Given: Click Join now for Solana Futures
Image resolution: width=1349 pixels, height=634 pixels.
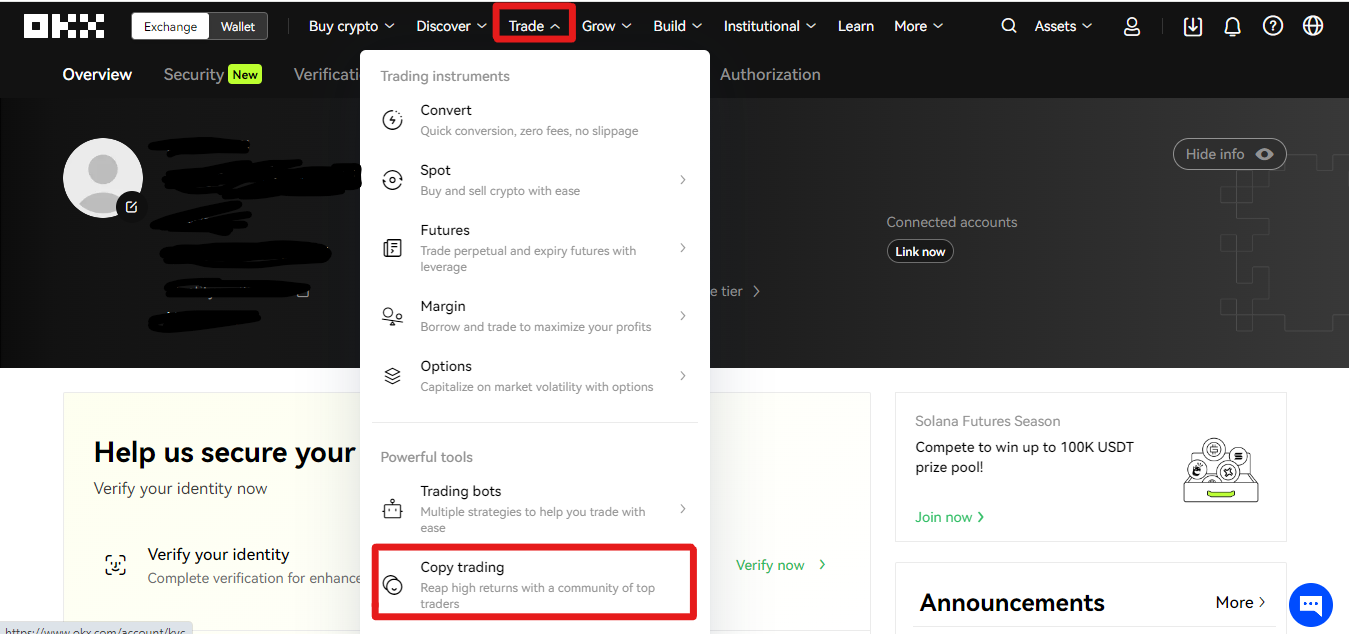Looking at the screenshot, I should [x=950, y=517].
